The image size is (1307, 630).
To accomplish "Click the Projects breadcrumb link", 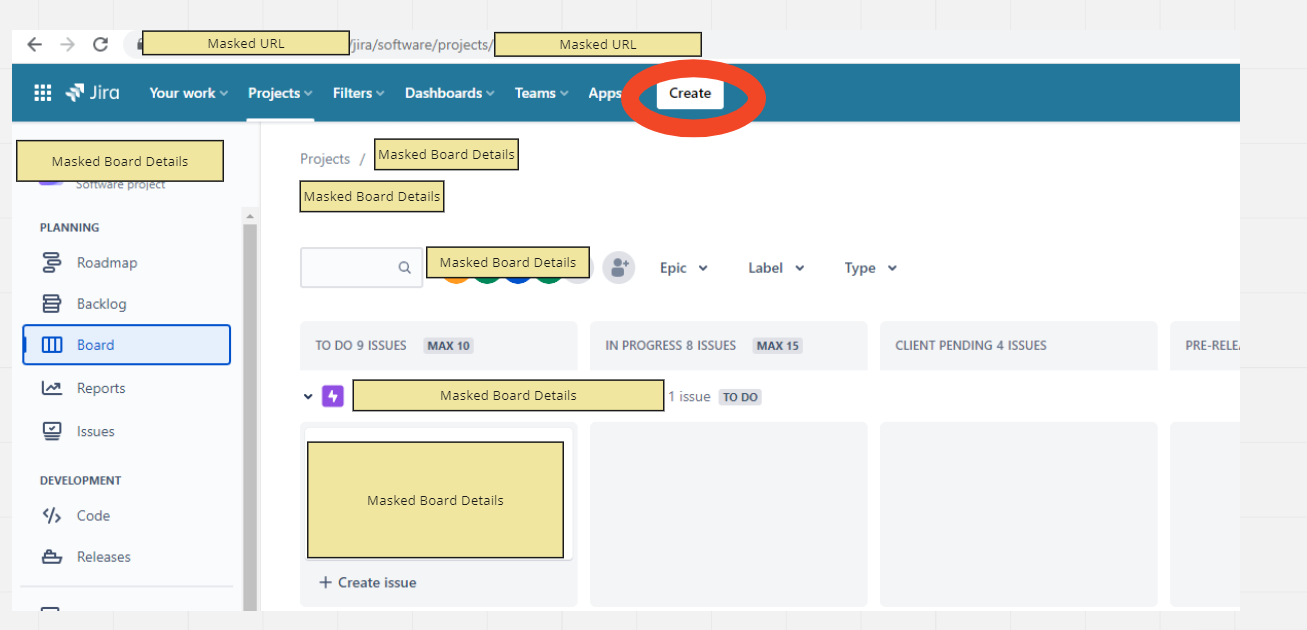I will click(325, 159).
